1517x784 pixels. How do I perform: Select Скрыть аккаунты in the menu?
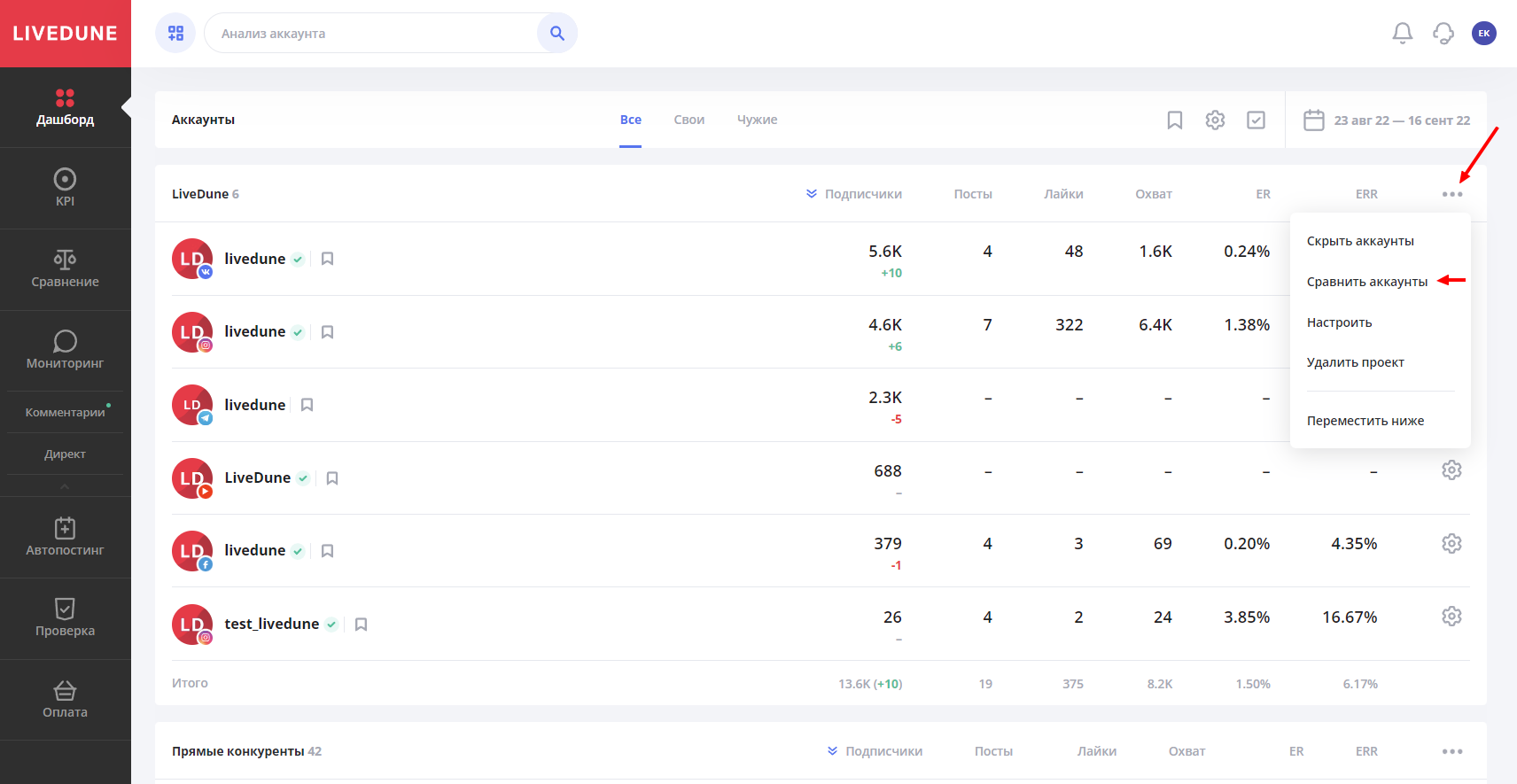(x=1360, y=241)
